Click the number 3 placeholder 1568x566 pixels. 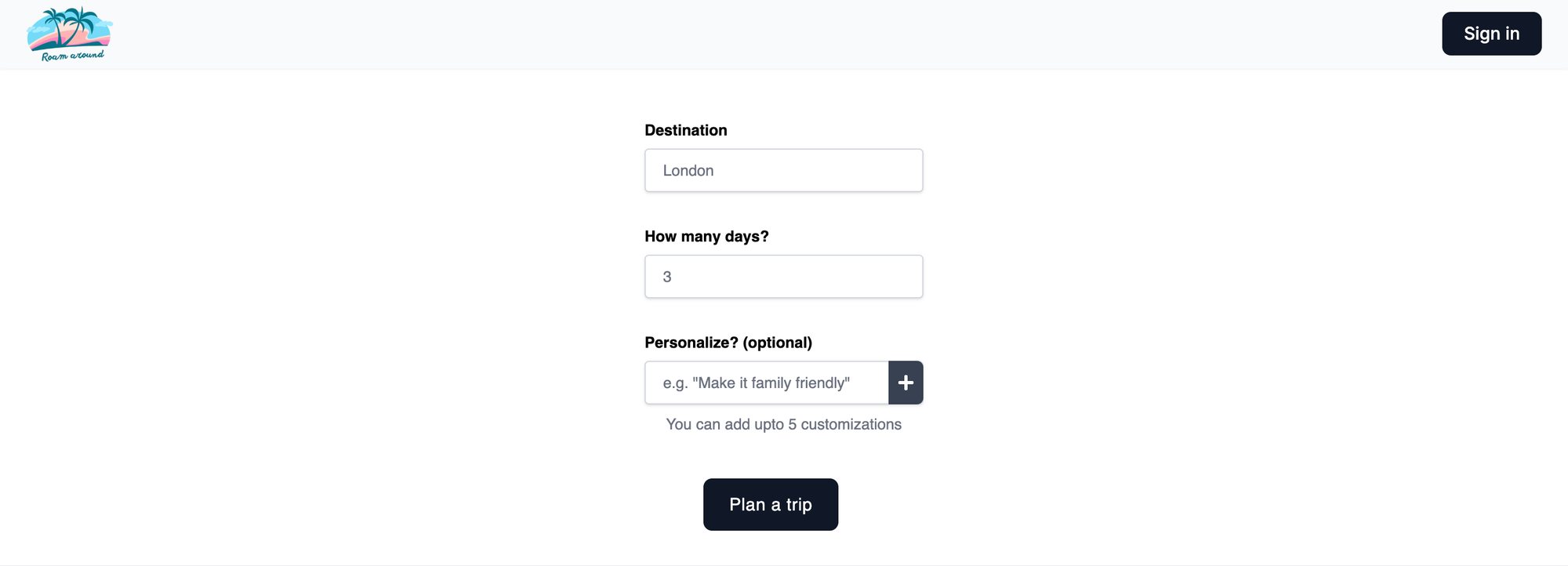point(667,277)
